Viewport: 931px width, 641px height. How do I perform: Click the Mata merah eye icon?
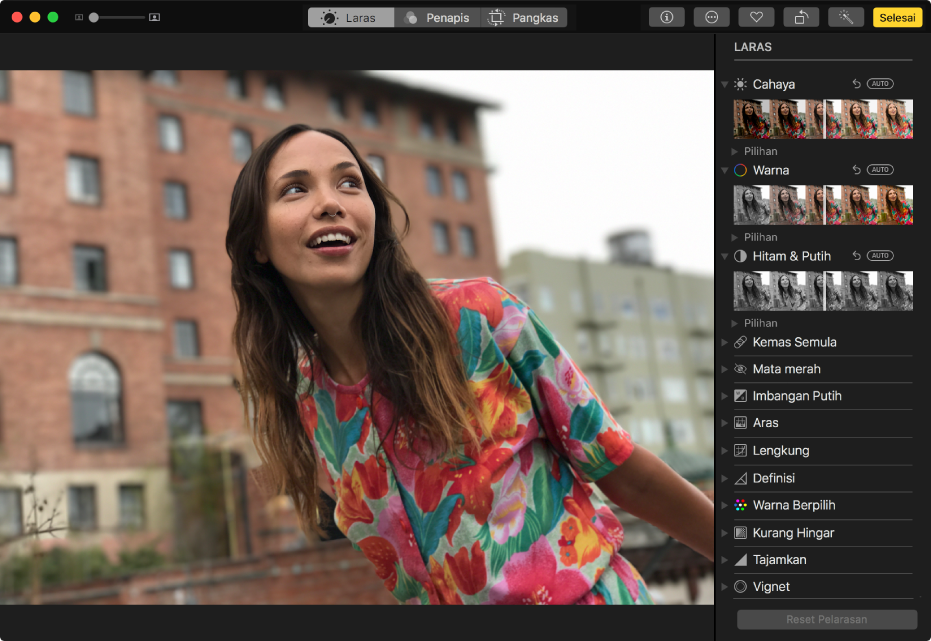click(x=740, y=369)
